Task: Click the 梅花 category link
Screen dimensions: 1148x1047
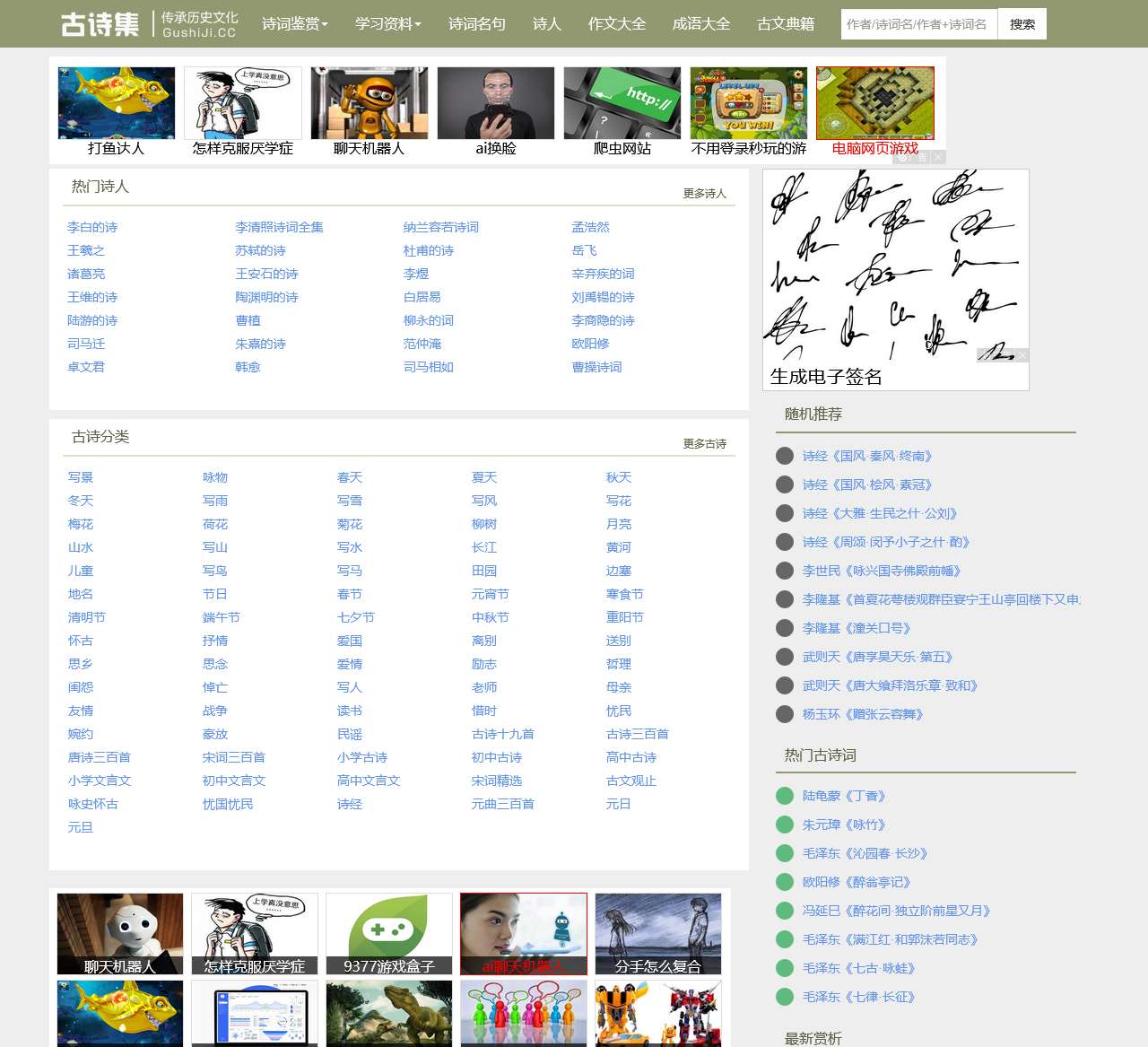Action: click(x=81, y=524)
